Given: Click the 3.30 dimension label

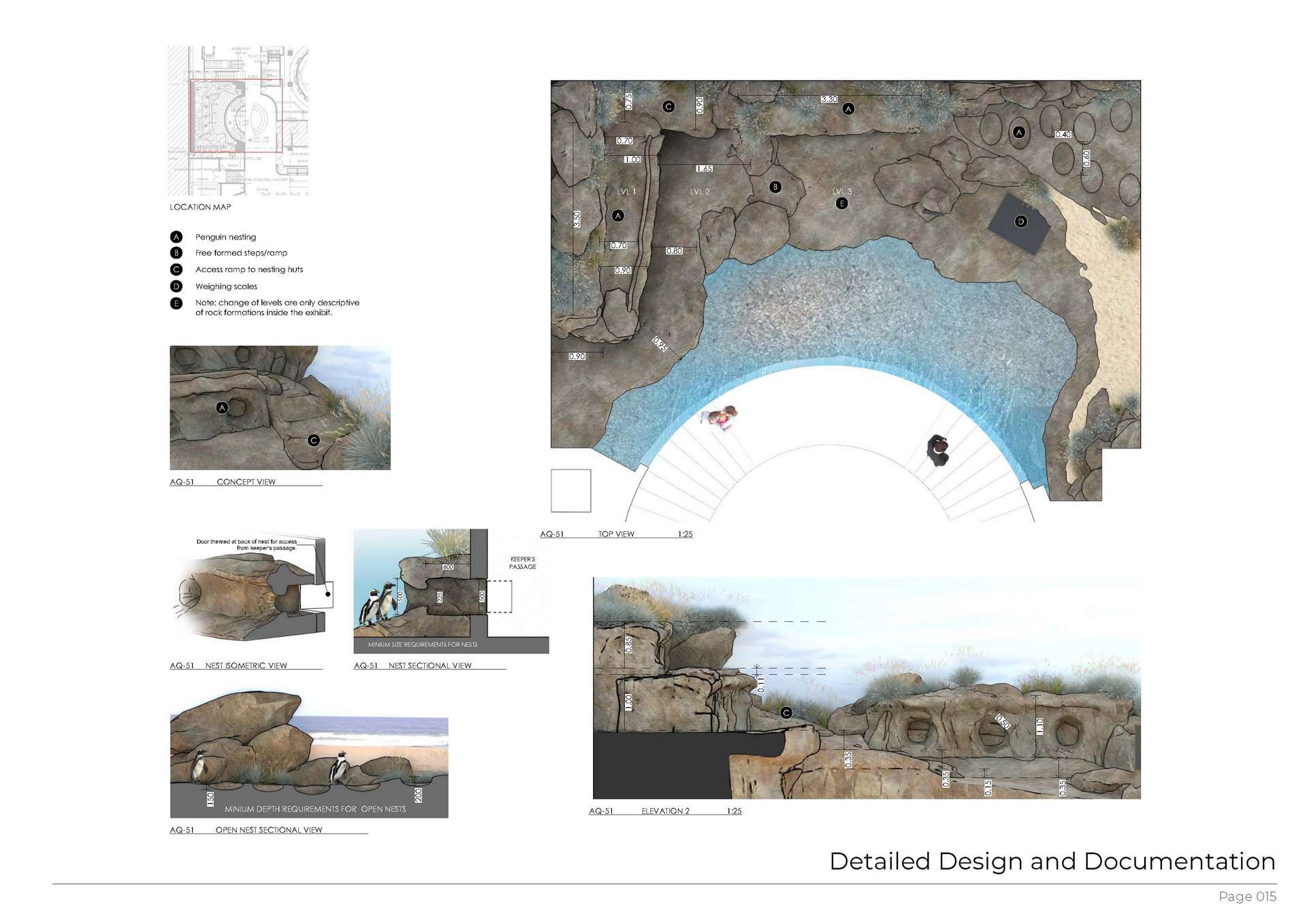Looking at the screenshot, I should (x=829, y=99).
